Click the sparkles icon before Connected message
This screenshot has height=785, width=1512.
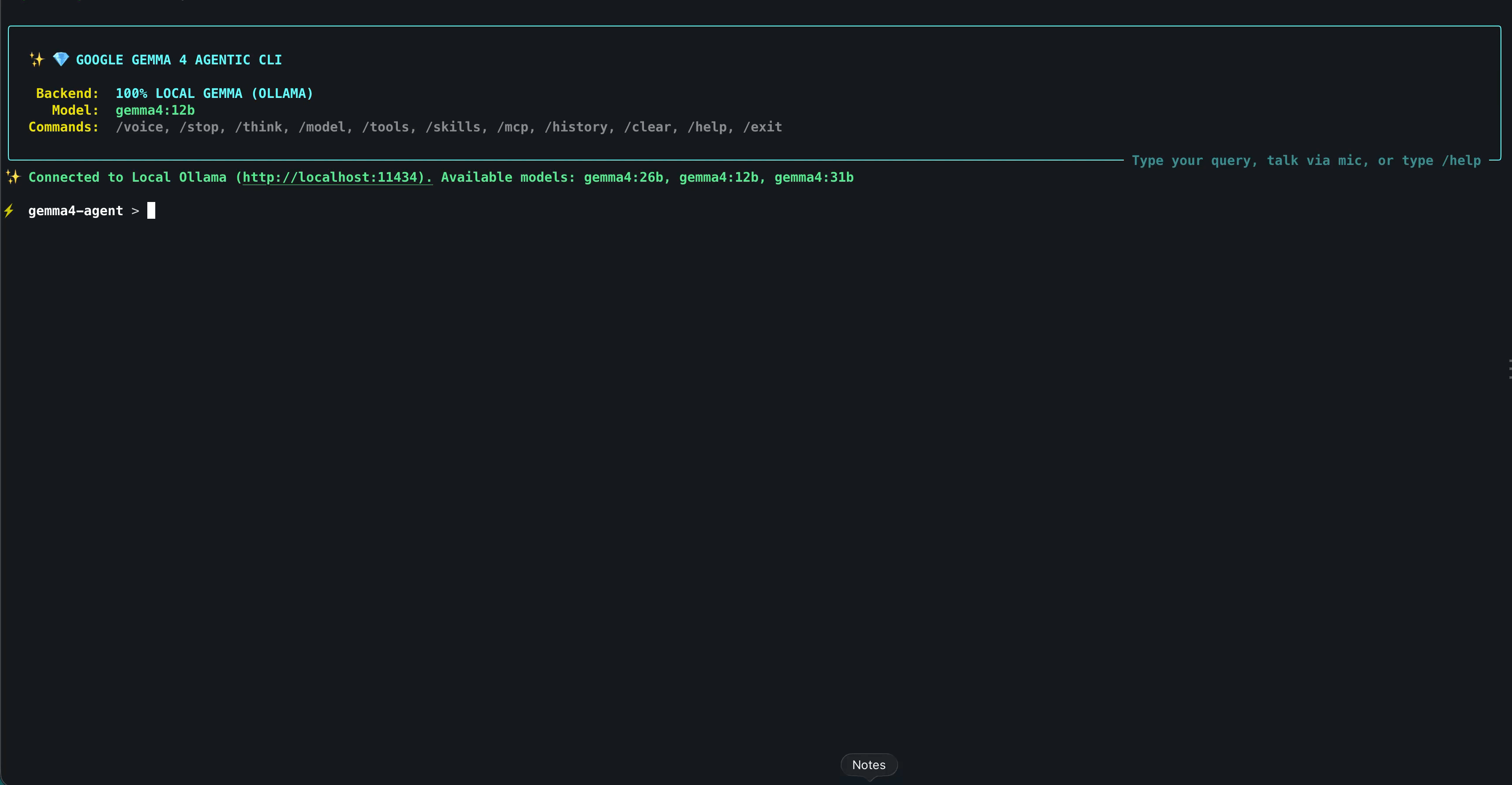13,176
